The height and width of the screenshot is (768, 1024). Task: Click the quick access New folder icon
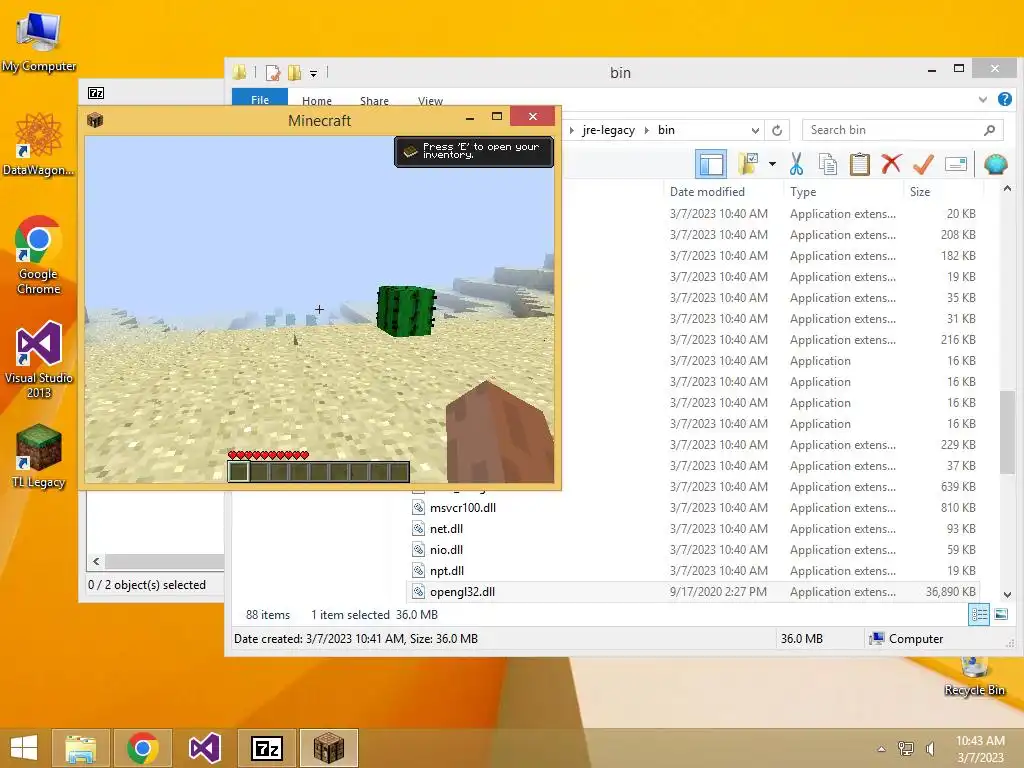tap(295, 72)
